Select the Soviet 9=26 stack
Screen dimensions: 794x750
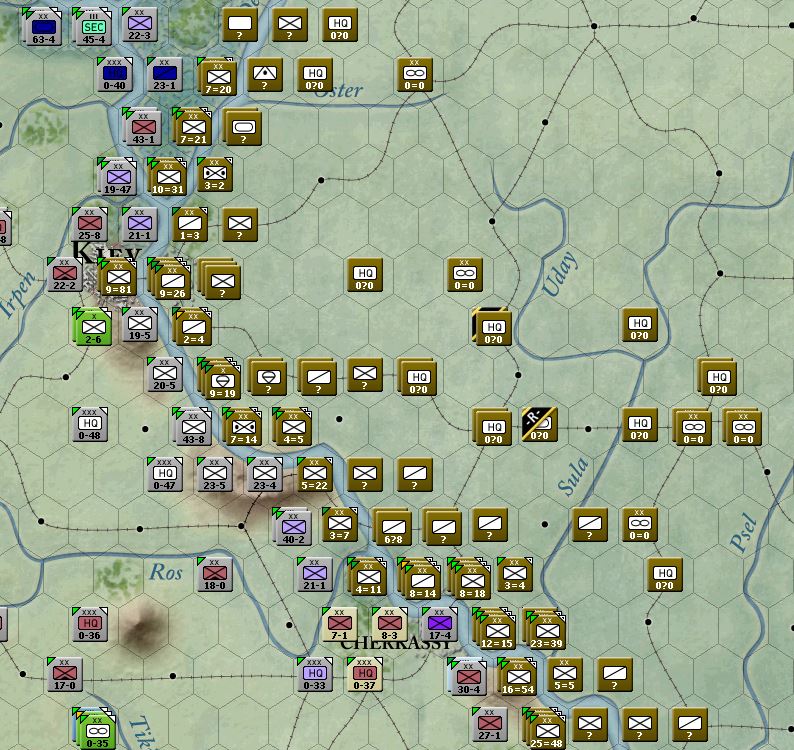pos(172,281)
